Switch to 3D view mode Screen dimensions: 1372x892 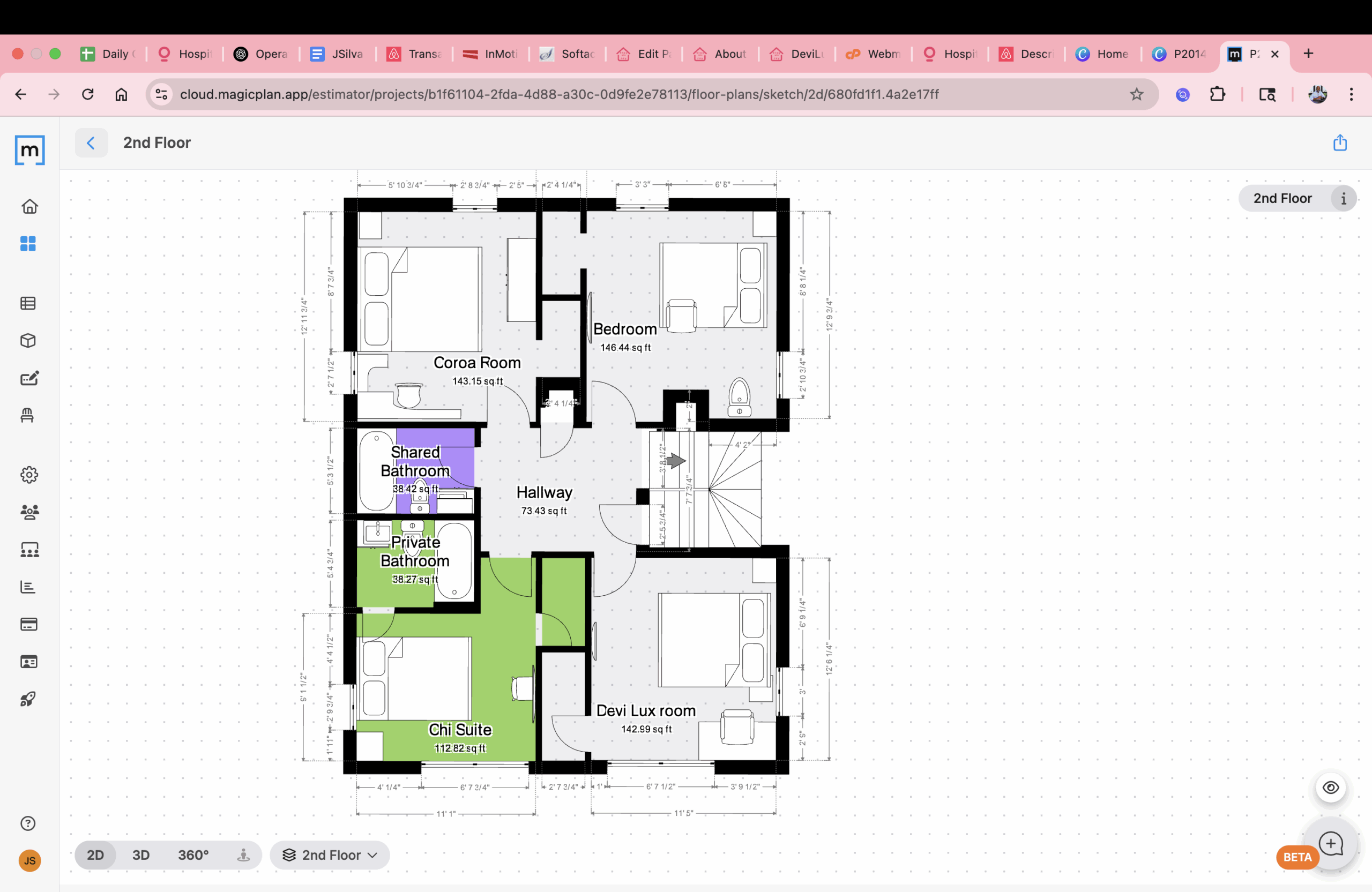[x=140, y=855]
